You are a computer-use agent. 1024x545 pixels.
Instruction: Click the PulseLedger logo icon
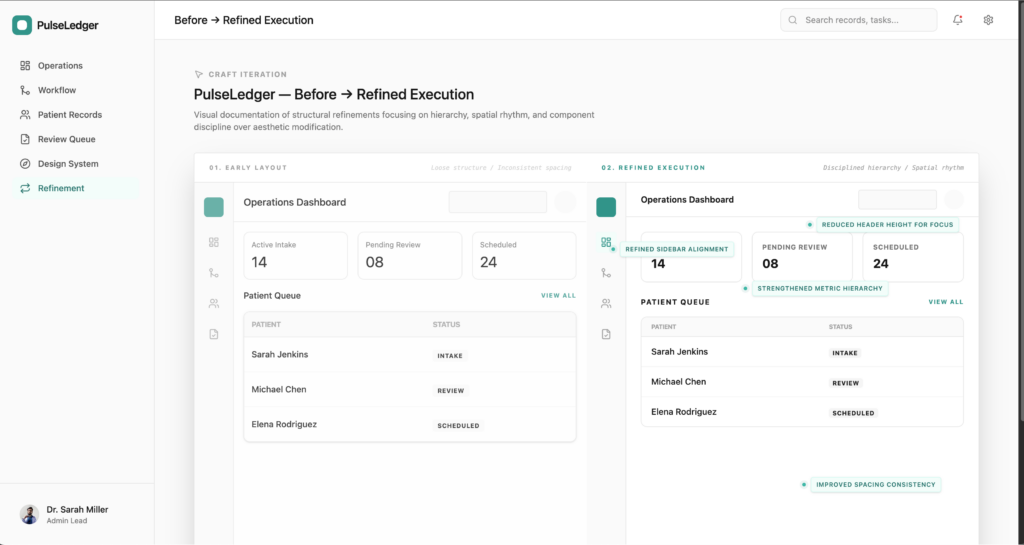click(22, 25)
